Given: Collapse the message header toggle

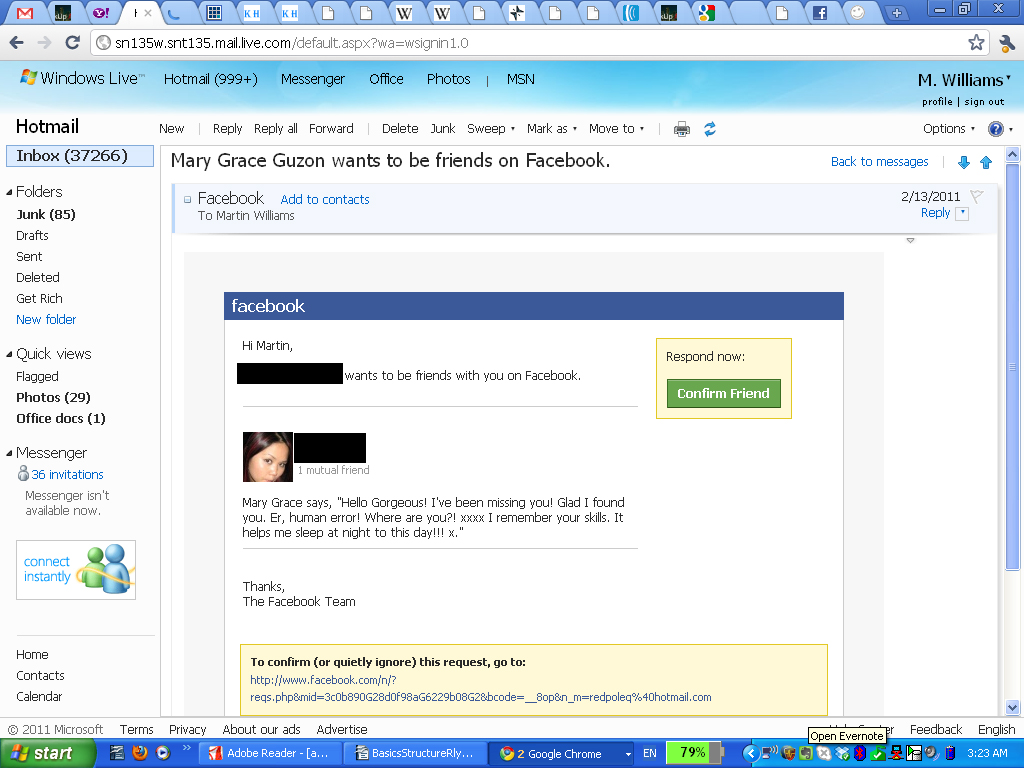Looking at the screenshot, I should point(187,199).
